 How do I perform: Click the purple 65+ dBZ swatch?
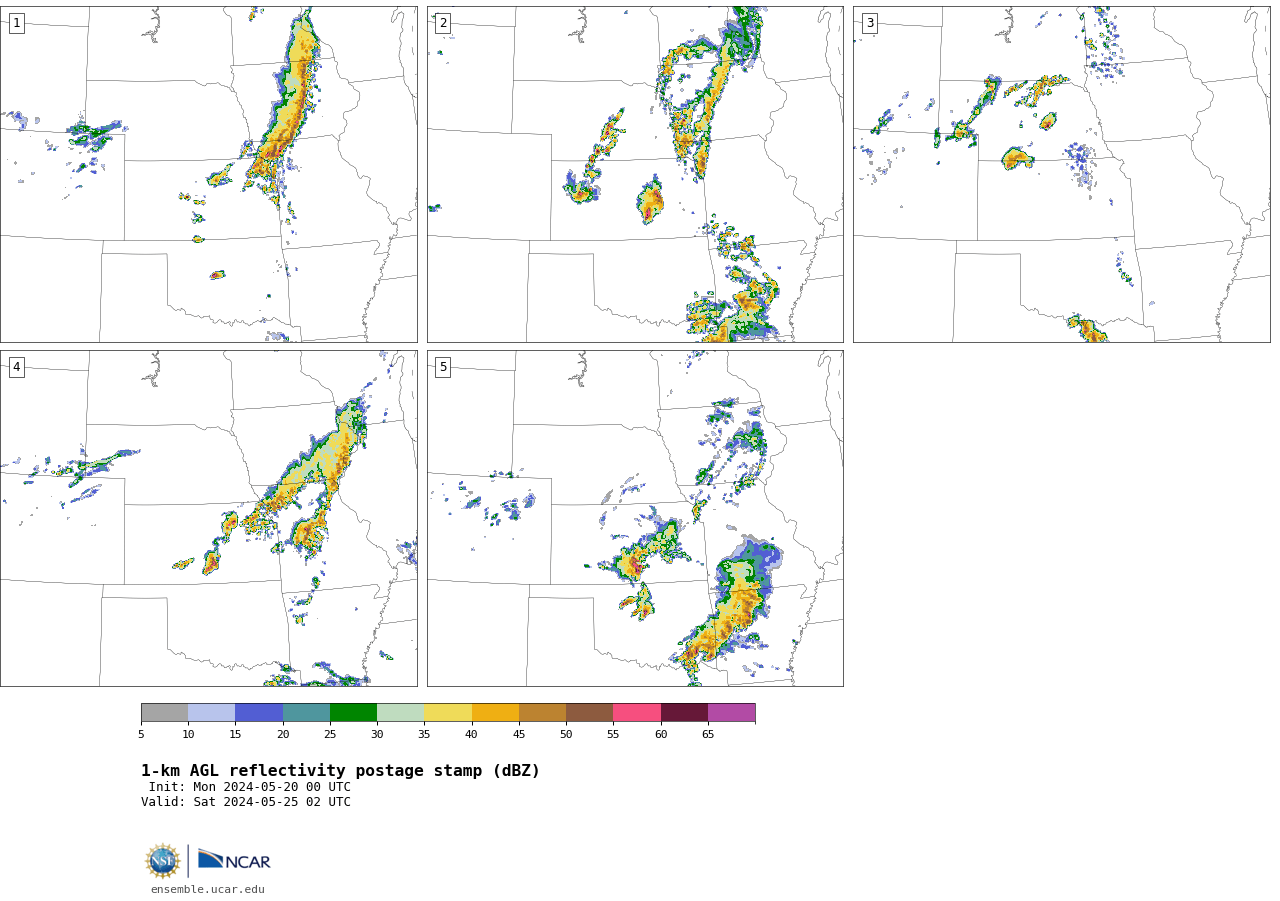(x=731, y=713)
